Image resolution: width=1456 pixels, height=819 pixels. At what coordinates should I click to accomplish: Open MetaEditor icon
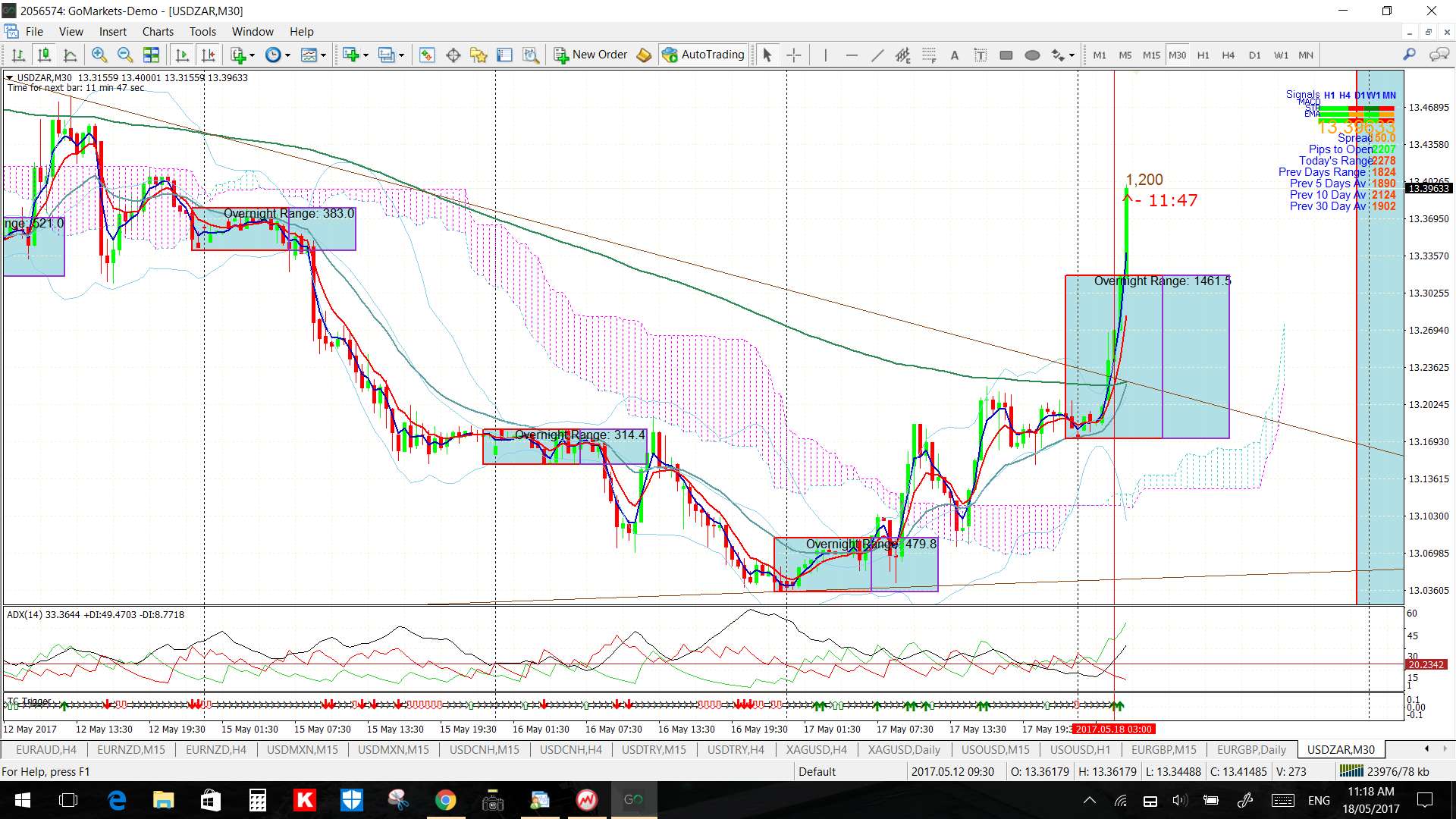644,55
